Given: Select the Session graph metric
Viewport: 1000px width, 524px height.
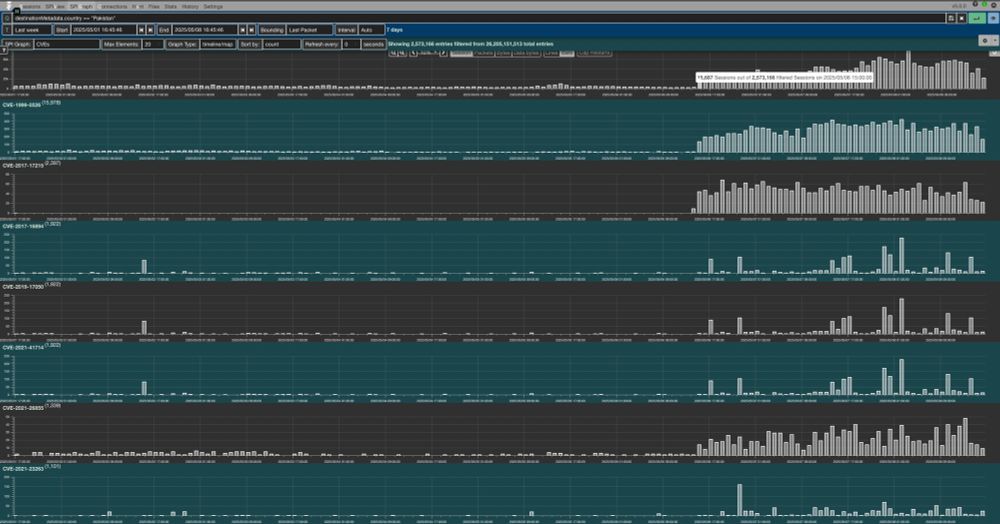Looking at the screenshot, I should click(x=461, y=53).
